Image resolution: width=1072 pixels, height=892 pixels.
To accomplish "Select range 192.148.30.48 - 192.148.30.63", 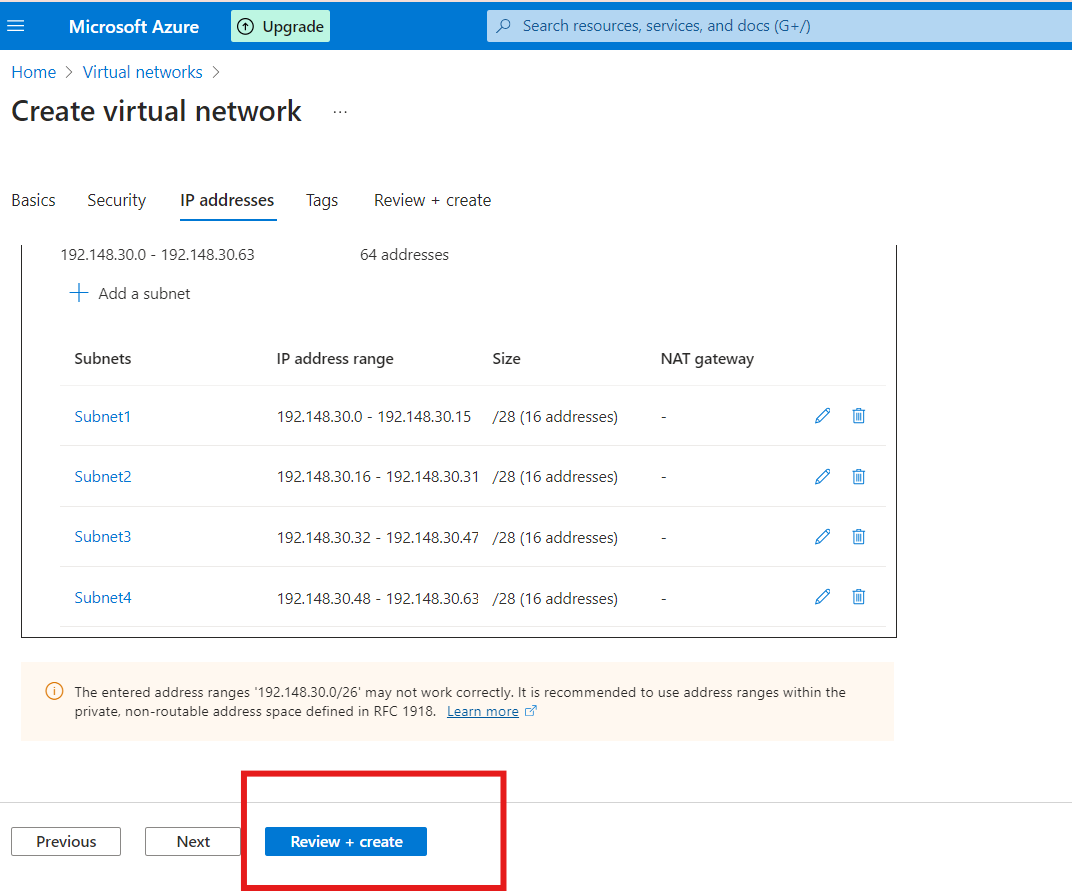I will 378,599.
